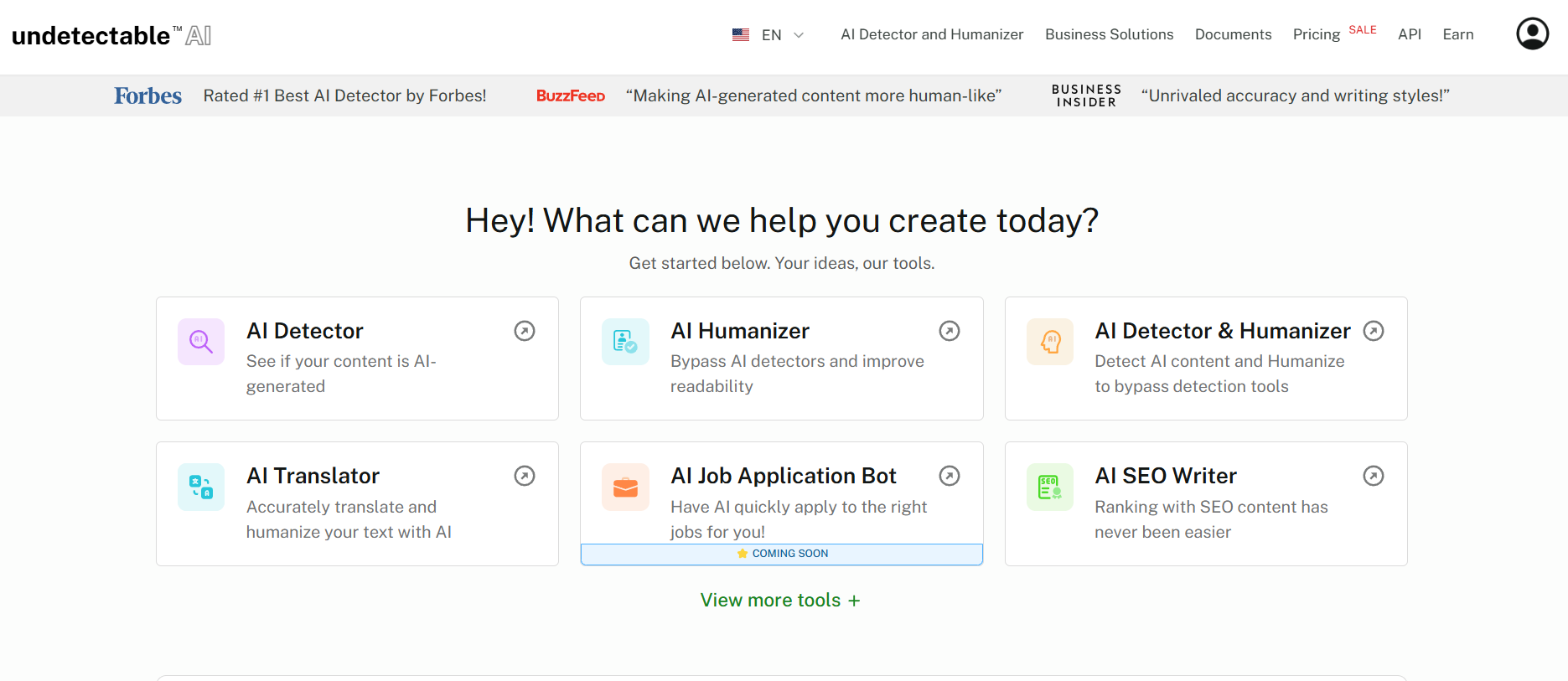Click the AI SEO Writer icon
Image resolution: width=1568 pixels, height=681 pixels.
1050,487
